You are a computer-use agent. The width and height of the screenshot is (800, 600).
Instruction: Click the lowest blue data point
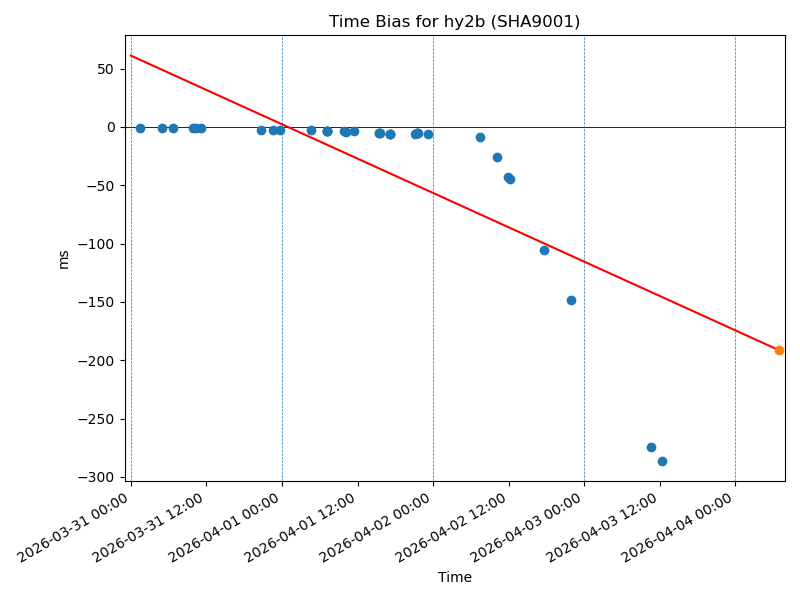coord(662,461)
